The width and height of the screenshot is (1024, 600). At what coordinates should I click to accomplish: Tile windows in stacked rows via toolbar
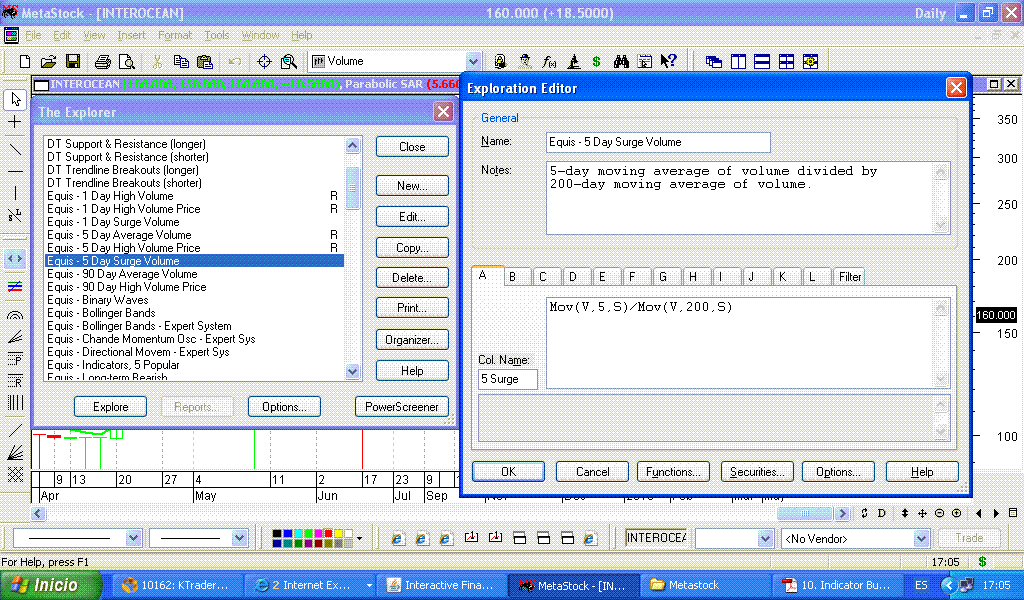[762, 62]
